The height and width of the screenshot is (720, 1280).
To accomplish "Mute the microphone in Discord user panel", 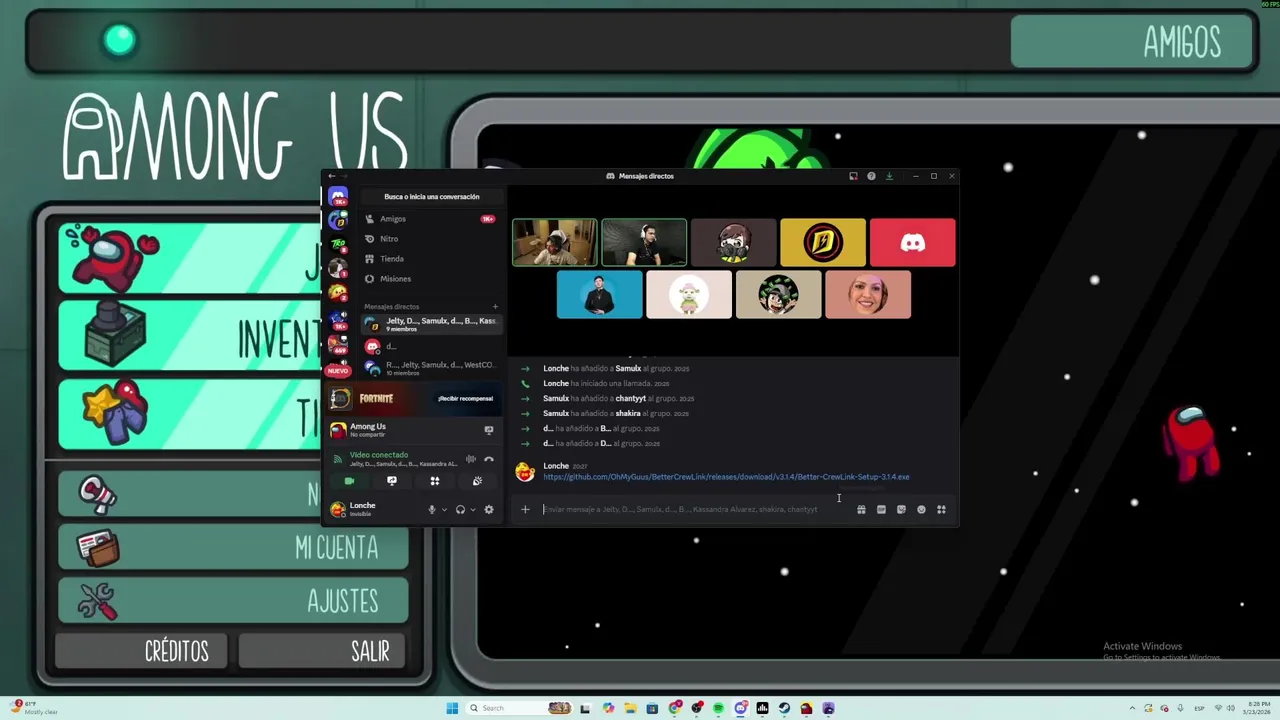I will (x=432, y=510).
